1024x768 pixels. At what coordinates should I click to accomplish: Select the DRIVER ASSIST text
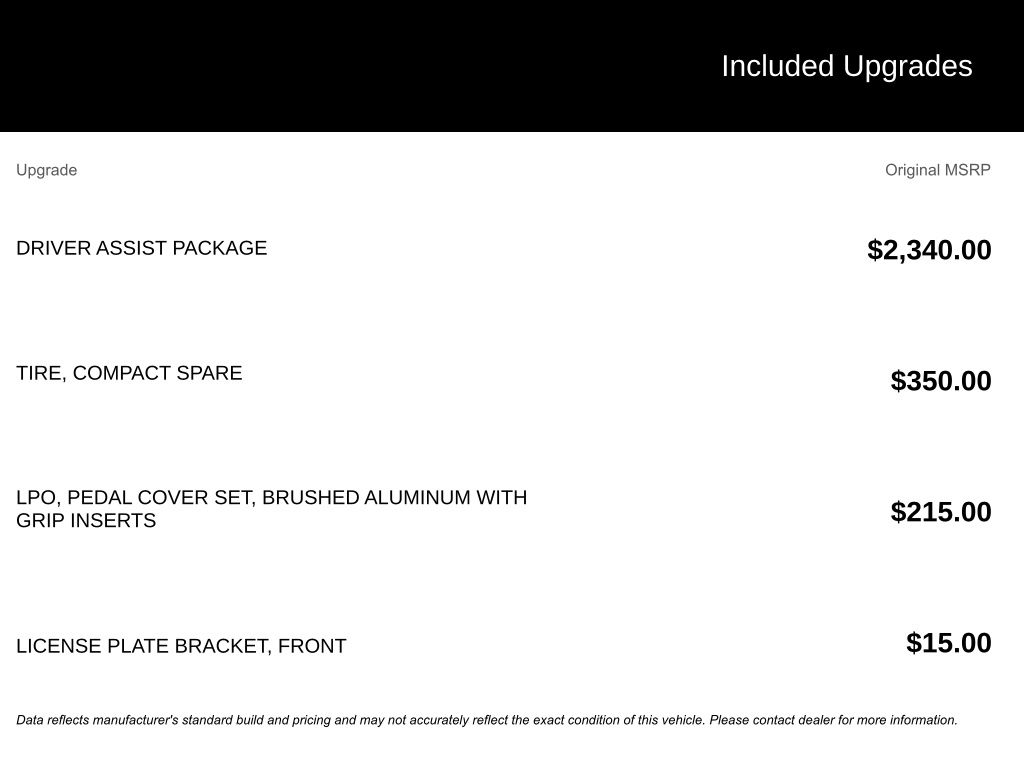click(92, 248)
